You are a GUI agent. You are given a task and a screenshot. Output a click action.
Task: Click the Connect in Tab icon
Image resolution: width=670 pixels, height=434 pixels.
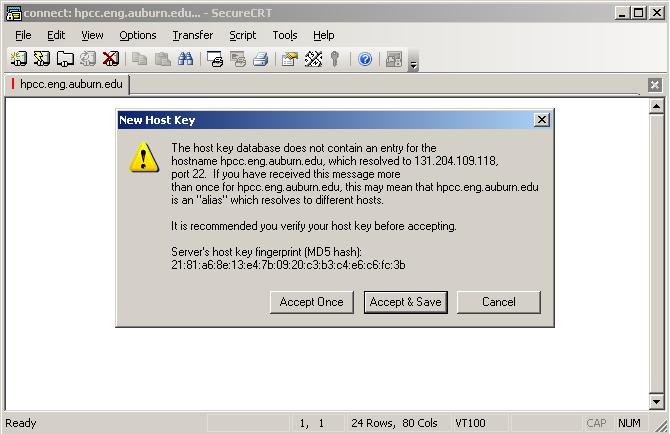[65, 59]
